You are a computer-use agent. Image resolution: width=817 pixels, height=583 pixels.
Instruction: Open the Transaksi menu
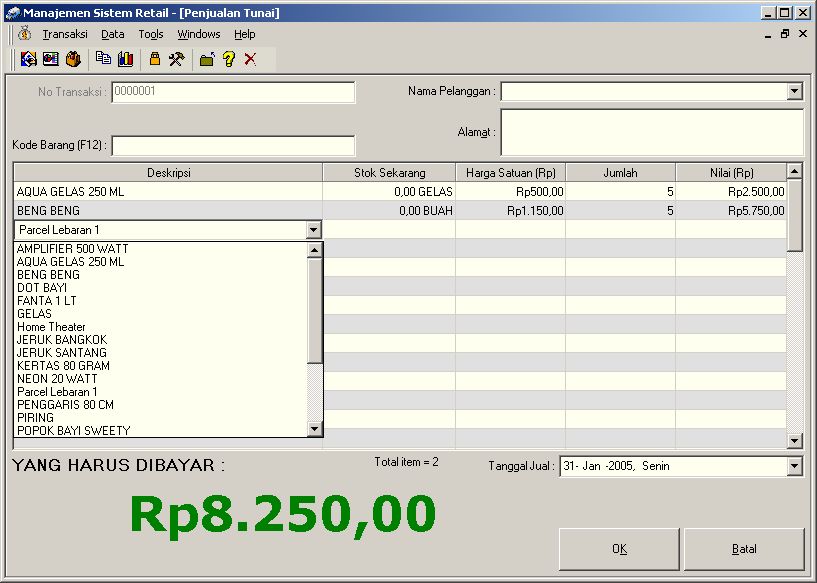pyautogui.click(x=65, y=34)
